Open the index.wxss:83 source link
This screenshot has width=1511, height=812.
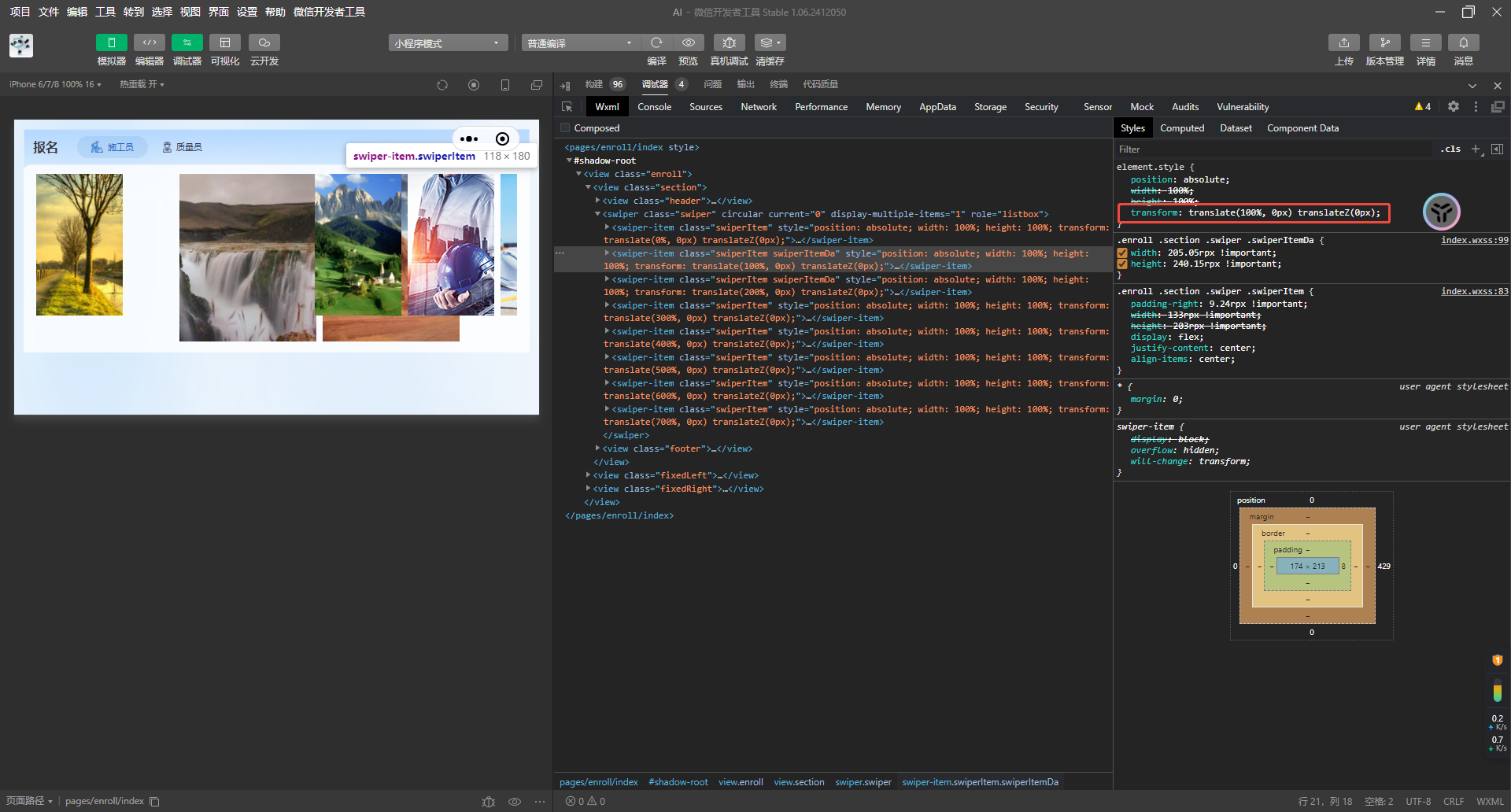click(x=1475, y=291)
